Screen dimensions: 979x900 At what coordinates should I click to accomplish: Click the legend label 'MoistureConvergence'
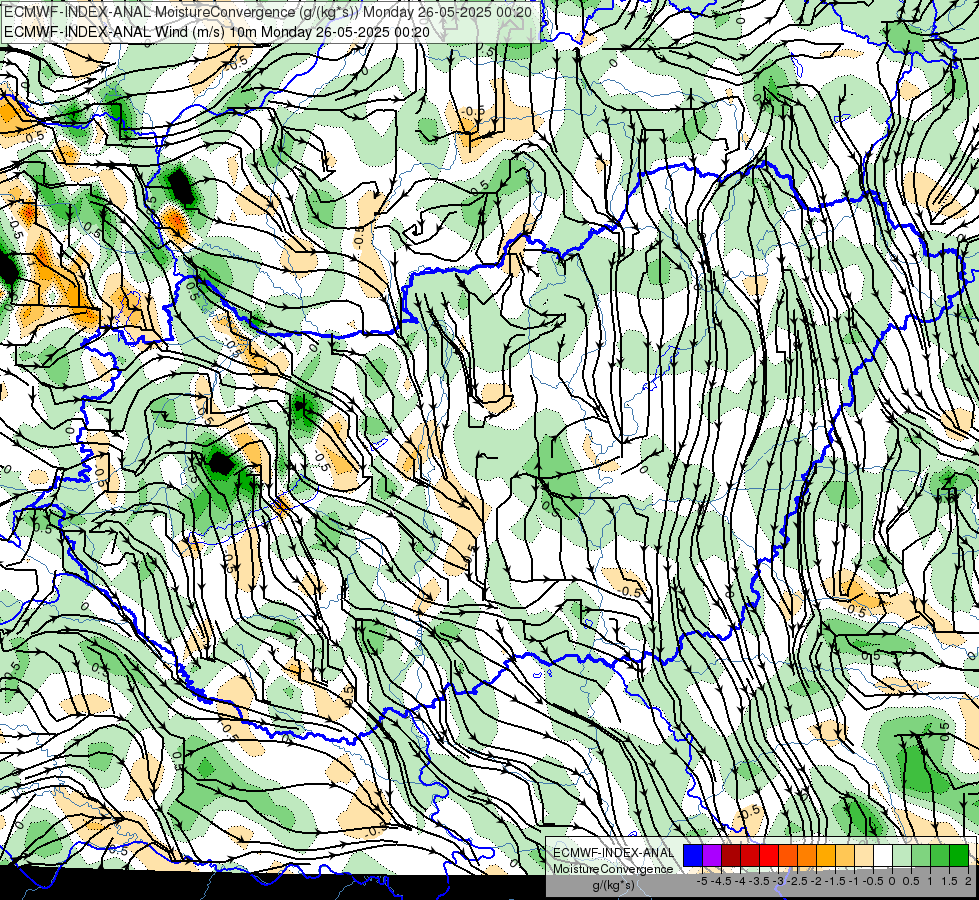[x=613, y=869]
